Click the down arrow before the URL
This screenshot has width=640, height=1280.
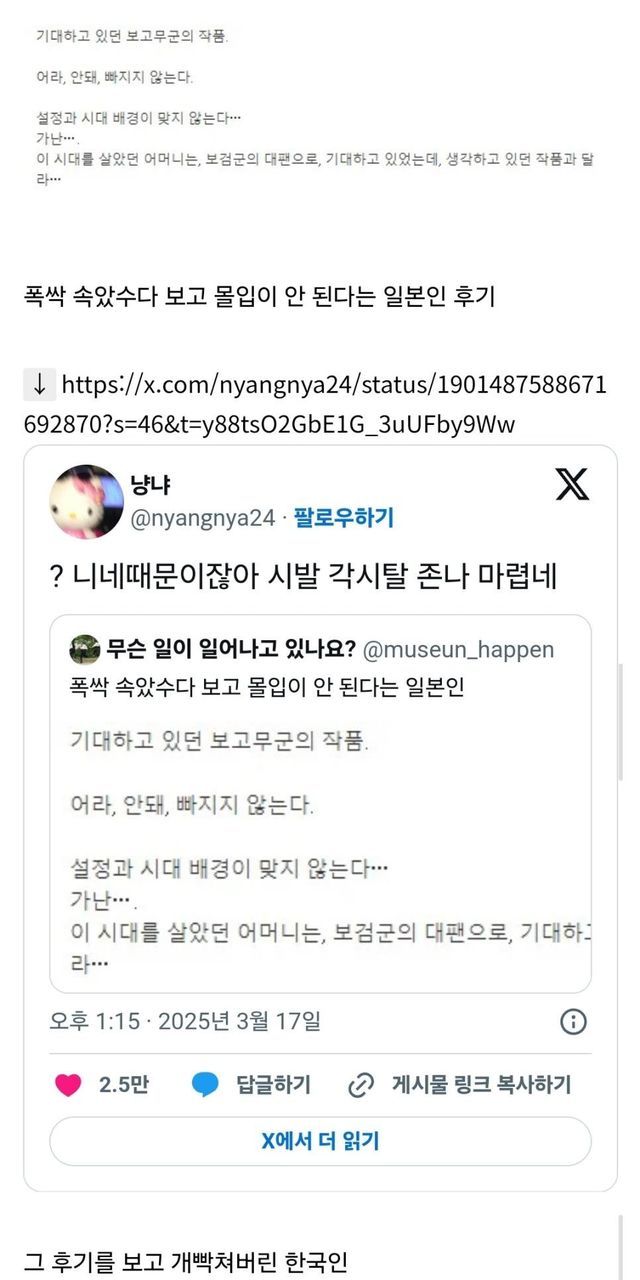point(39,384)
